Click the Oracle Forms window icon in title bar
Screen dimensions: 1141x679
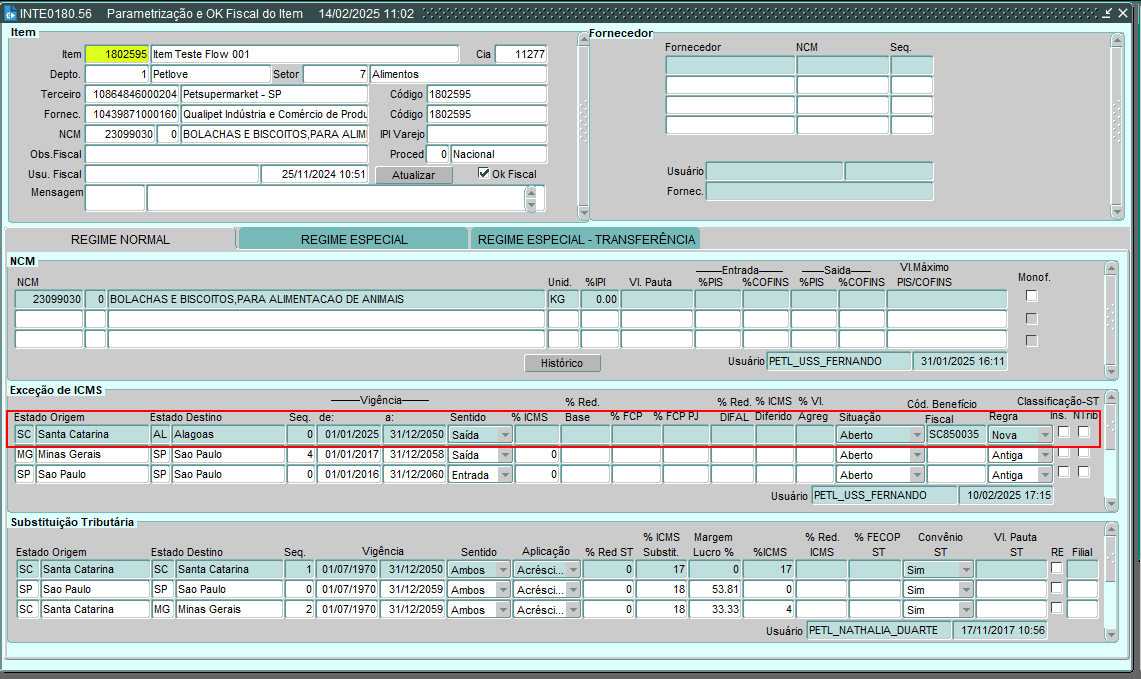pyautogui.click(x=10, y=13)
